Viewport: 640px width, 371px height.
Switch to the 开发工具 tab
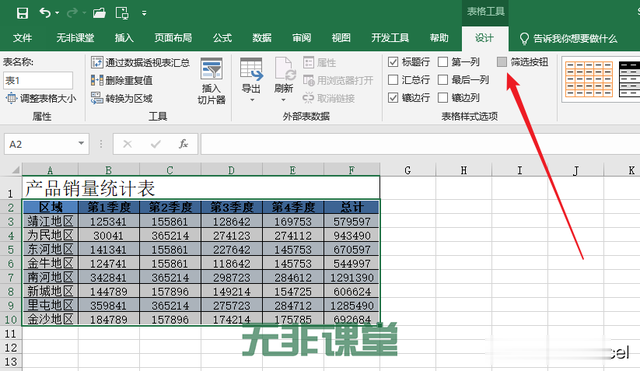(390, 38)
